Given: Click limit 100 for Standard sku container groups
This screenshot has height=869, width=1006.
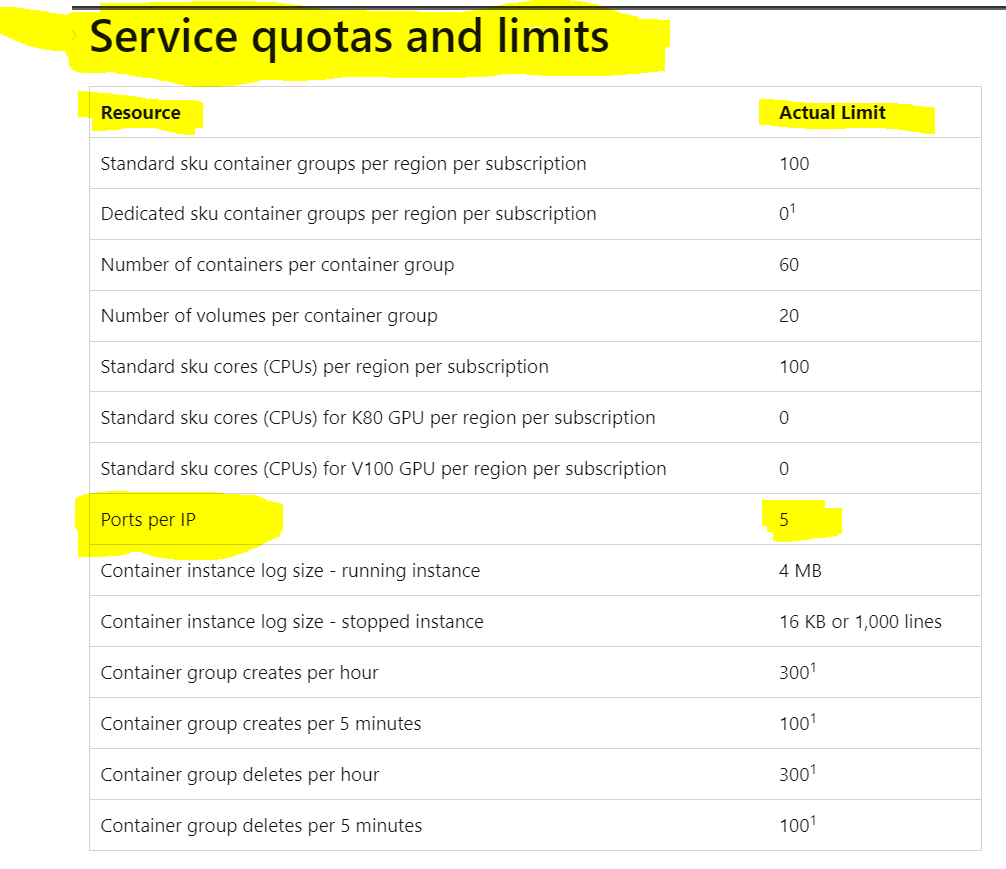Looking at the screenshot, I should coord(794,164).
